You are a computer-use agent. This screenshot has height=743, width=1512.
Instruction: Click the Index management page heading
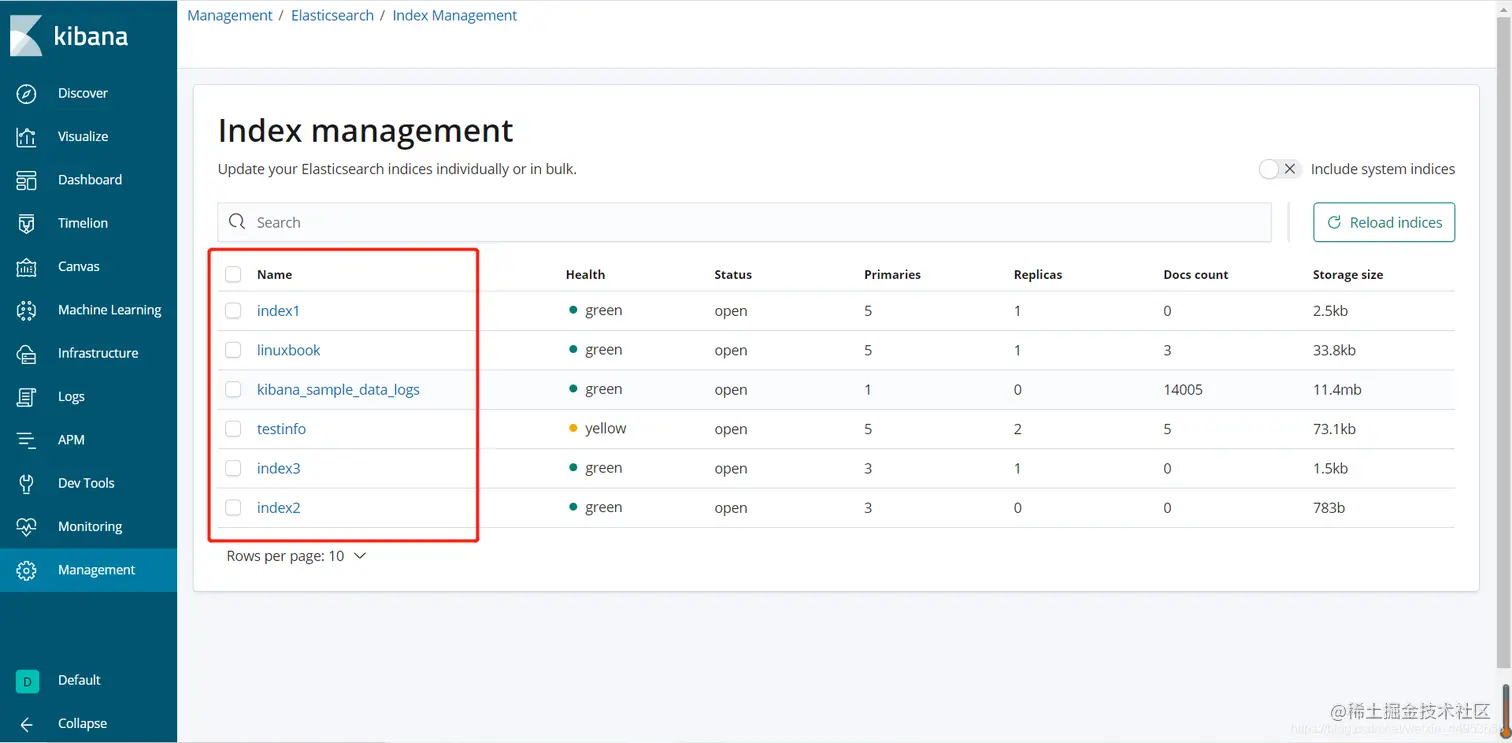[x=365, y=130]
